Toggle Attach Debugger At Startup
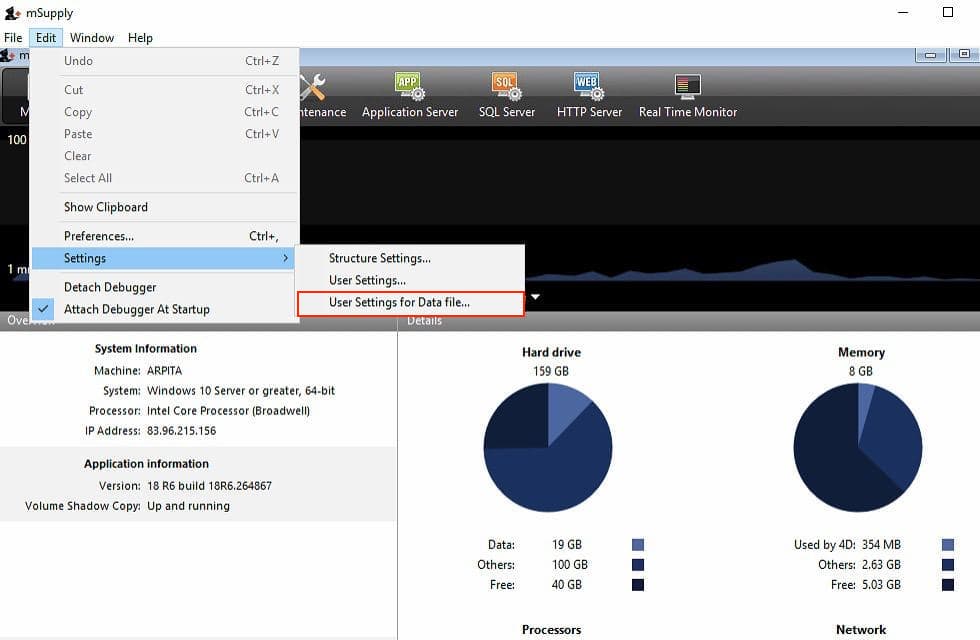This screenshot has width=980, height=640. (136, 309)
